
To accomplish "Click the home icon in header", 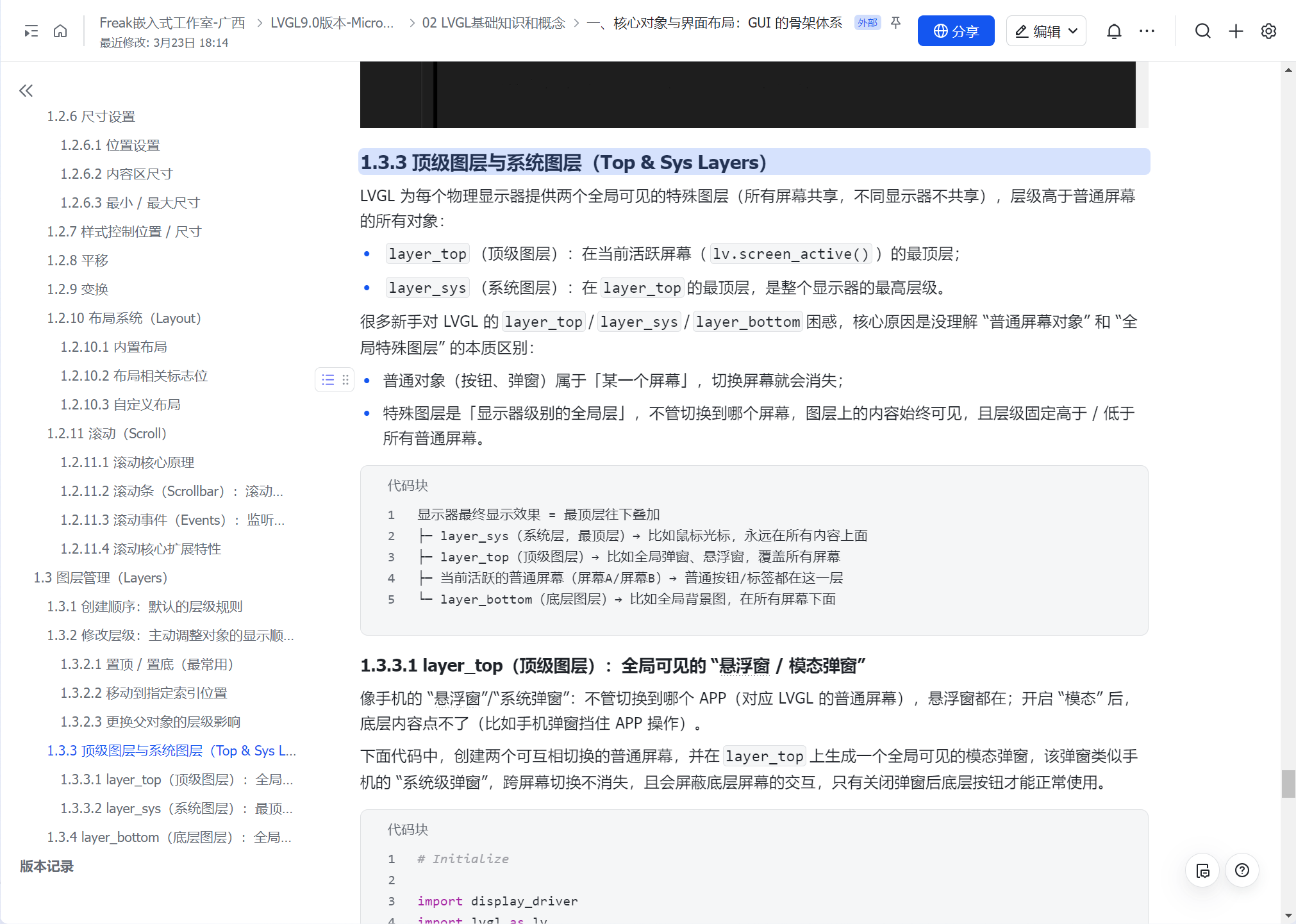I will [60, 31].
